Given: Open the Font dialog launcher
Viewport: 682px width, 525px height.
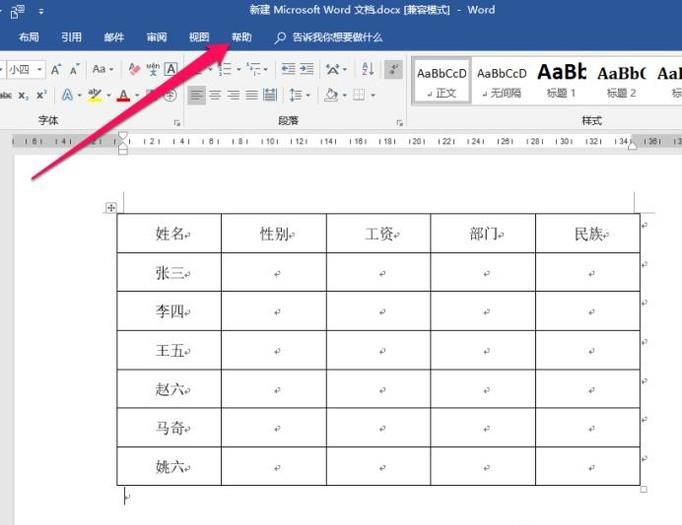Looking at the screenshot, I should [x=177, y=123].
